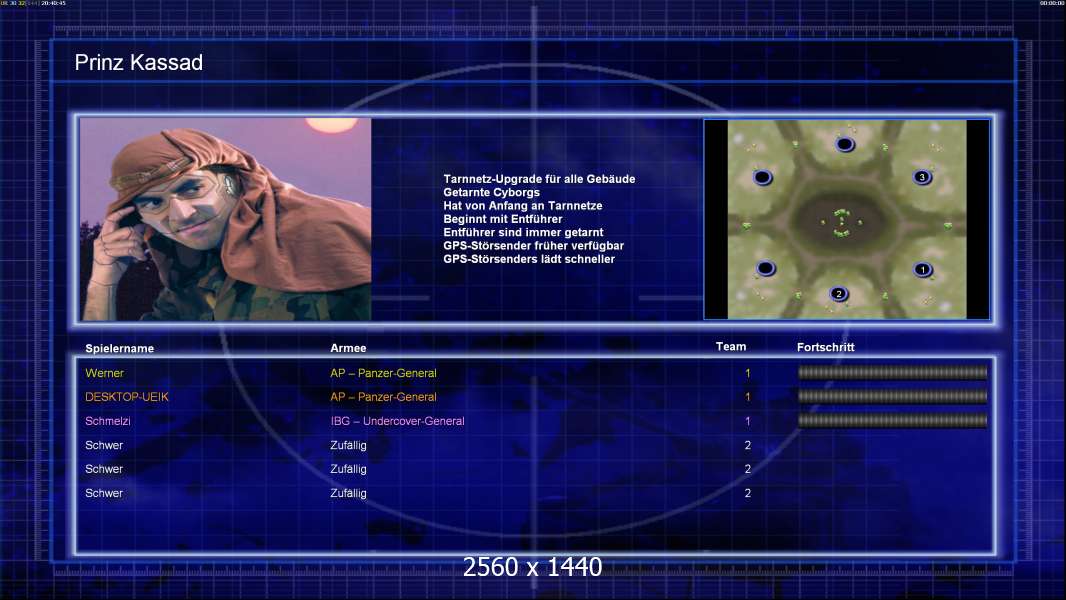Click "Beginnt mit Entführer" line
Image resolution: width=1066 pixels, height=600 pixels.
click(x=503, y=219)
